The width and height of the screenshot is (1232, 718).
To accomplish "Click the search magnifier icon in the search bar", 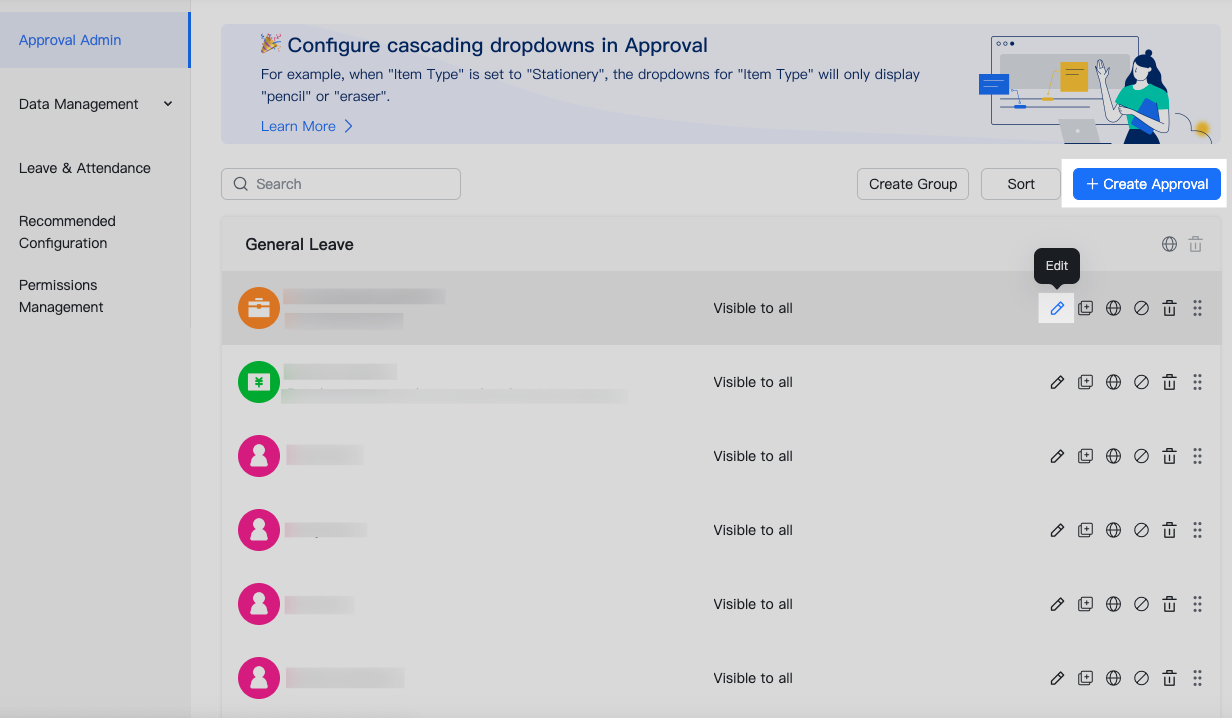I will (240, 184).
